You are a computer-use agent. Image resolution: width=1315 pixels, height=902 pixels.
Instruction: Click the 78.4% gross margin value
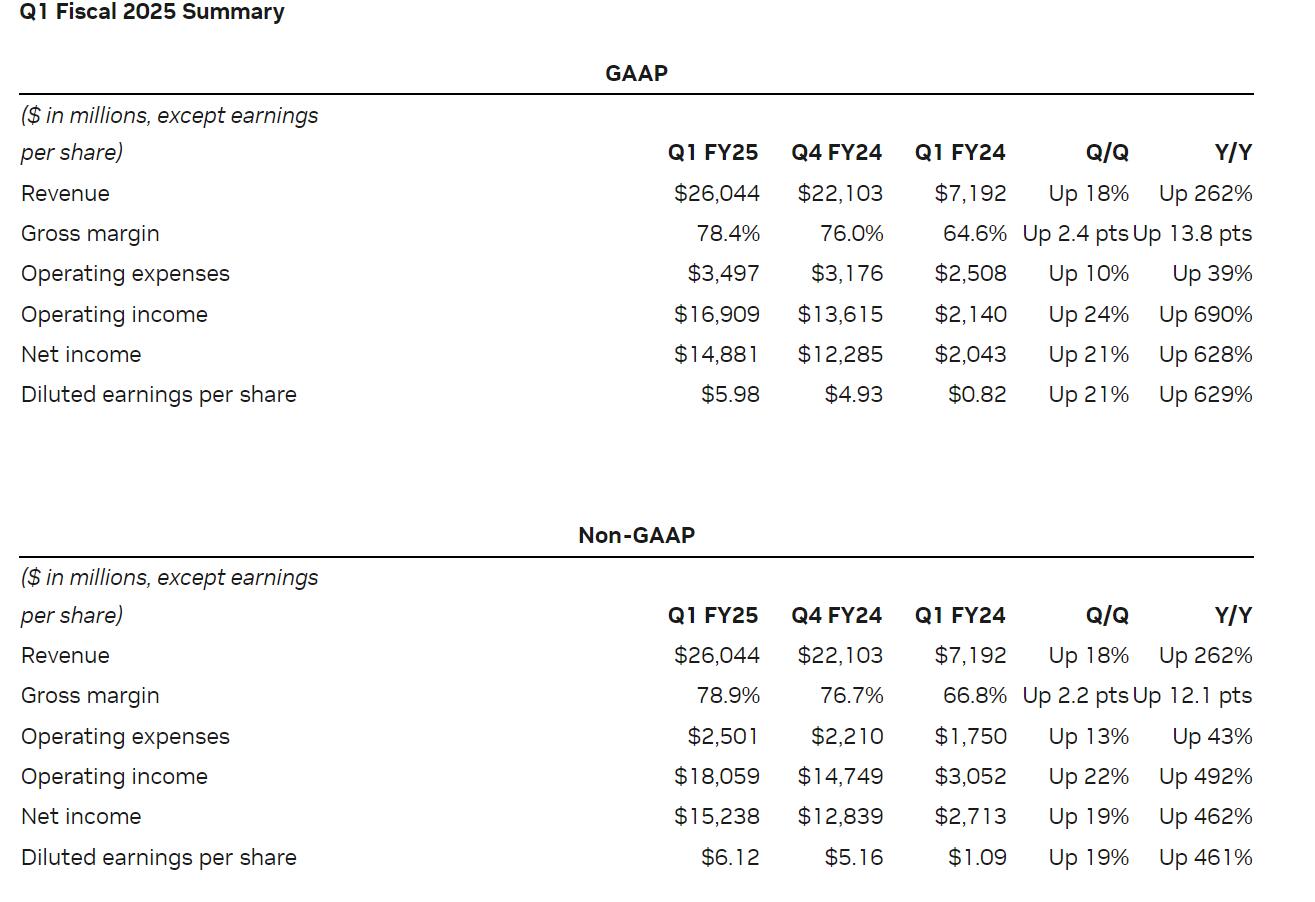[x=728, y=233]
